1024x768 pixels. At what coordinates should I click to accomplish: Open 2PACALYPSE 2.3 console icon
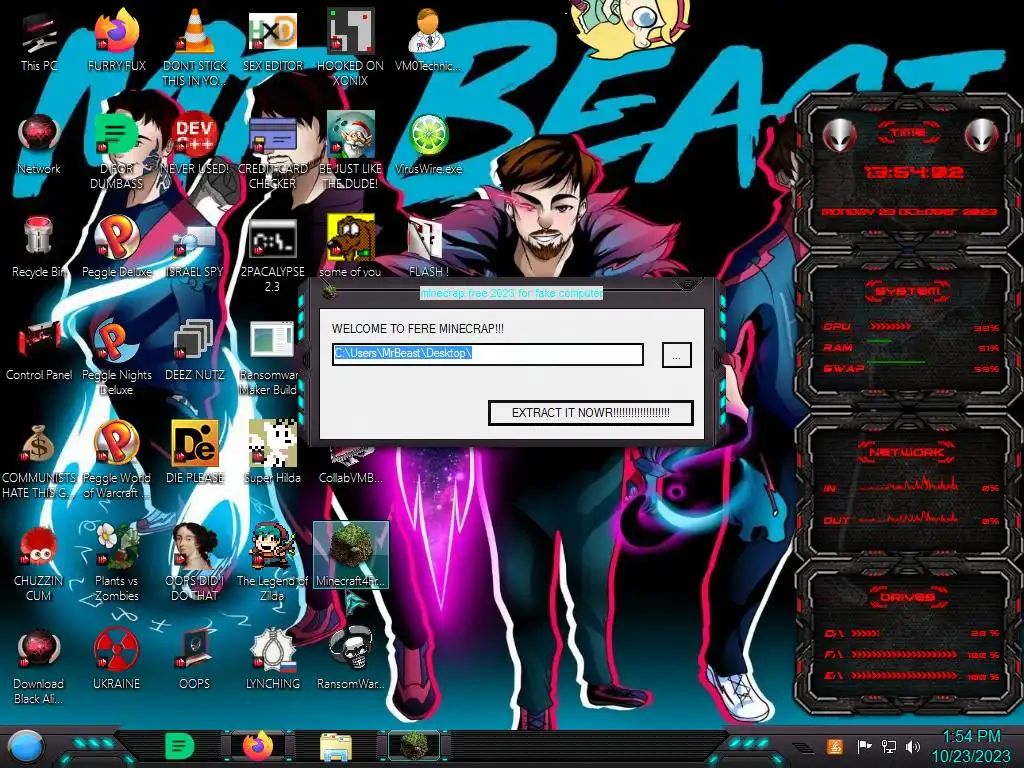(x=273, y=255)
